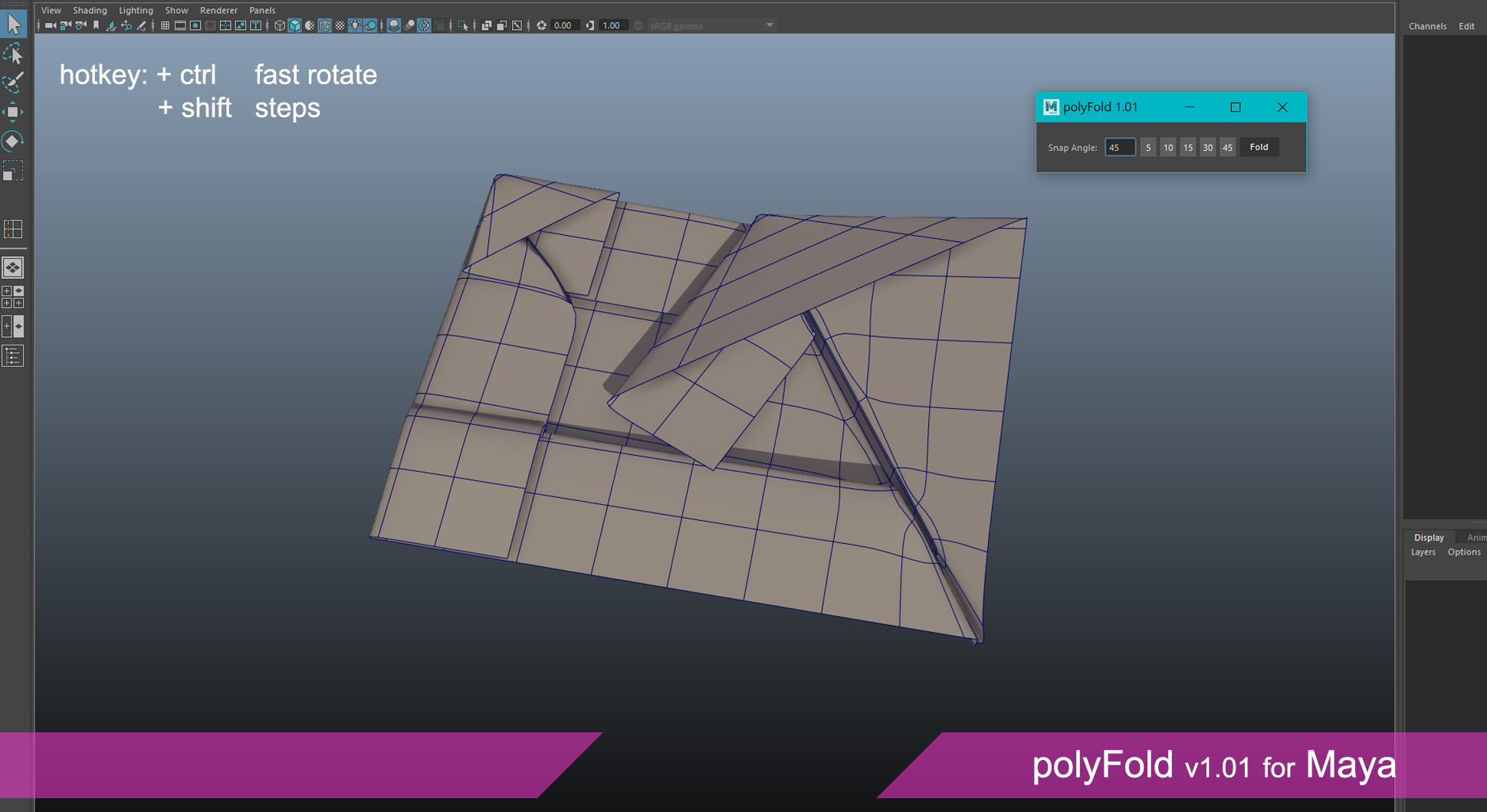Switch to two-pane side-by-side layout
The width and height of the screenshot is (1487, 812).
[13, 326]
